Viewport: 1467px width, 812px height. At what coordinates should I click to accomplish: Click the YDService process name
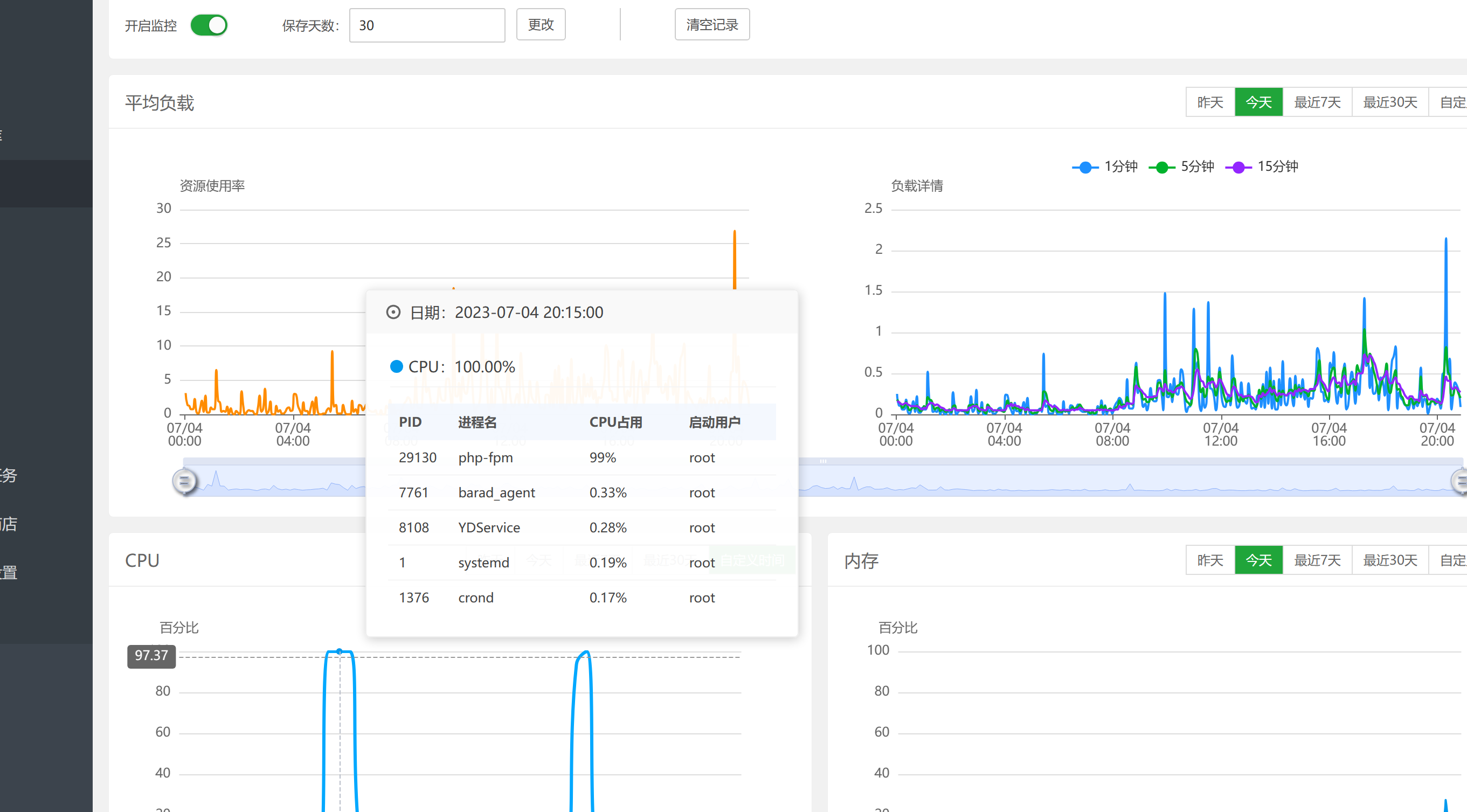489,528
